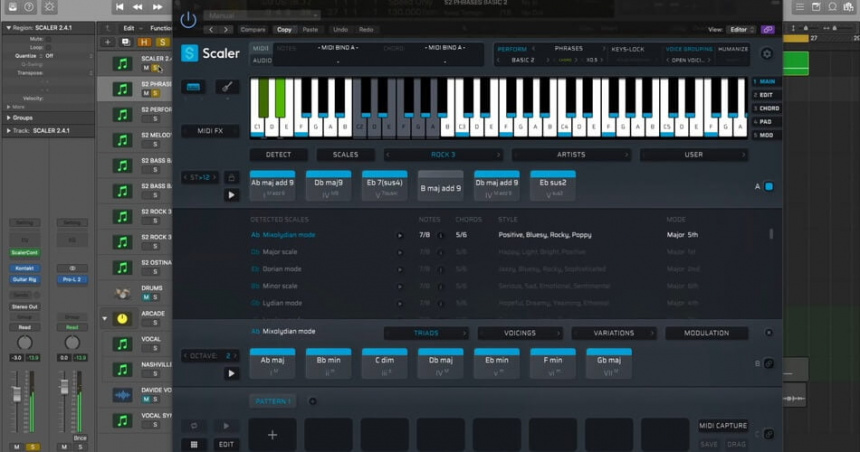Open the TRIADS chord type dropdown
This screenshot has height=452, width=860.
click(x=426, y=333)
